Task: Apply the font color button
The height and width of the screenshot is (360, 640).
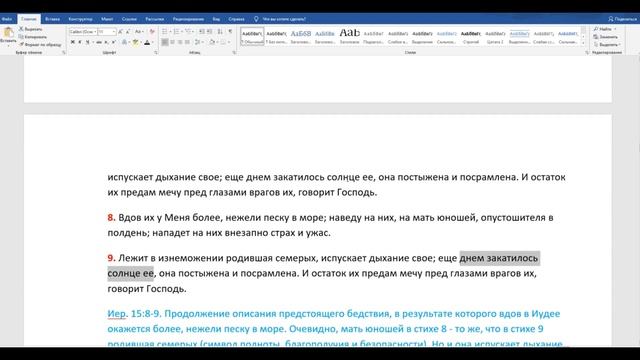Action: tap(147, 42)
